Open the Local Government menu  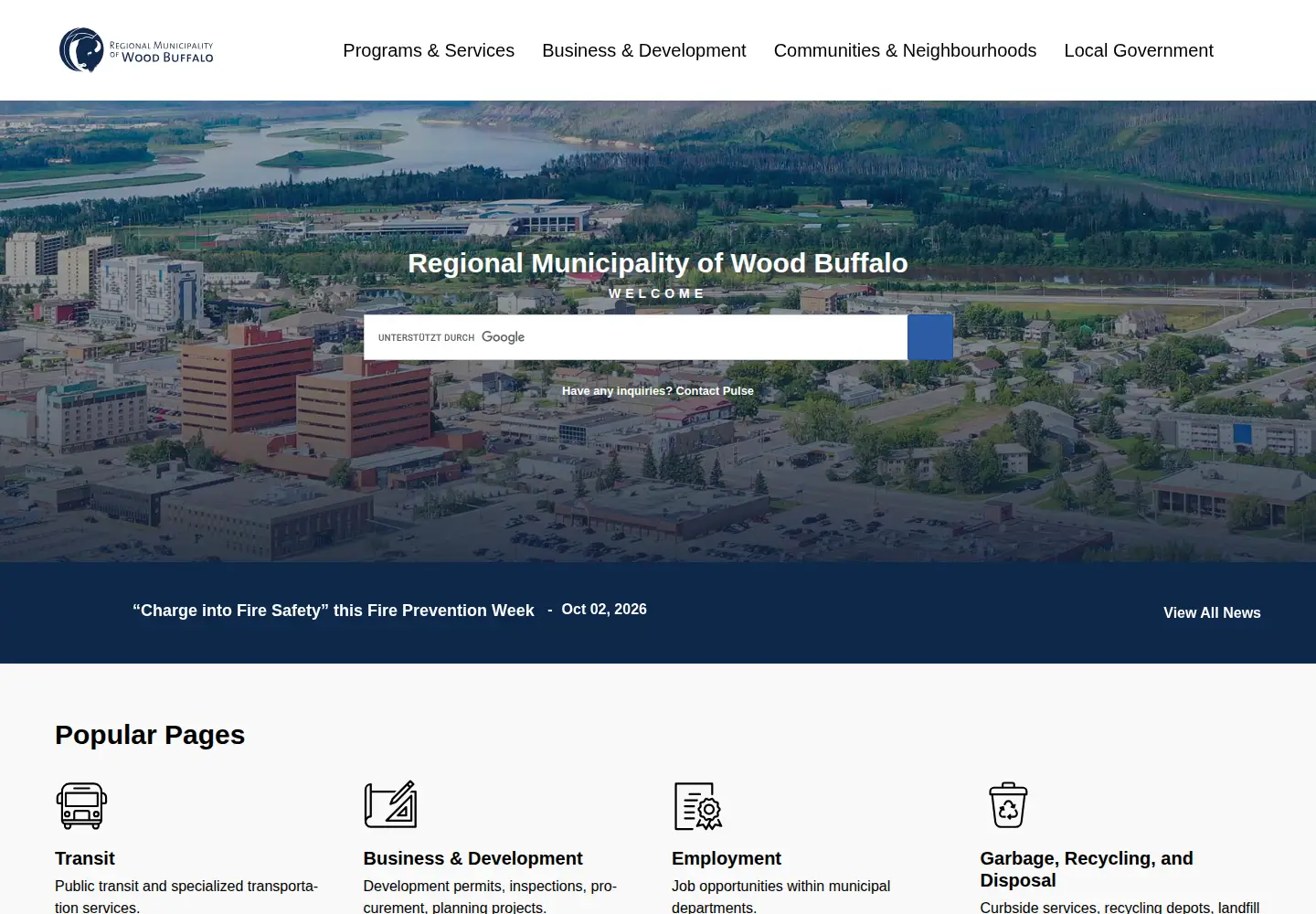1139,50
